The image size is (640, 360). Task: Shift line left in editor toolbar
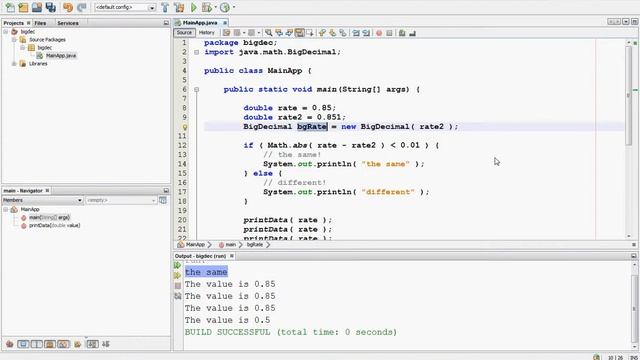356,33
